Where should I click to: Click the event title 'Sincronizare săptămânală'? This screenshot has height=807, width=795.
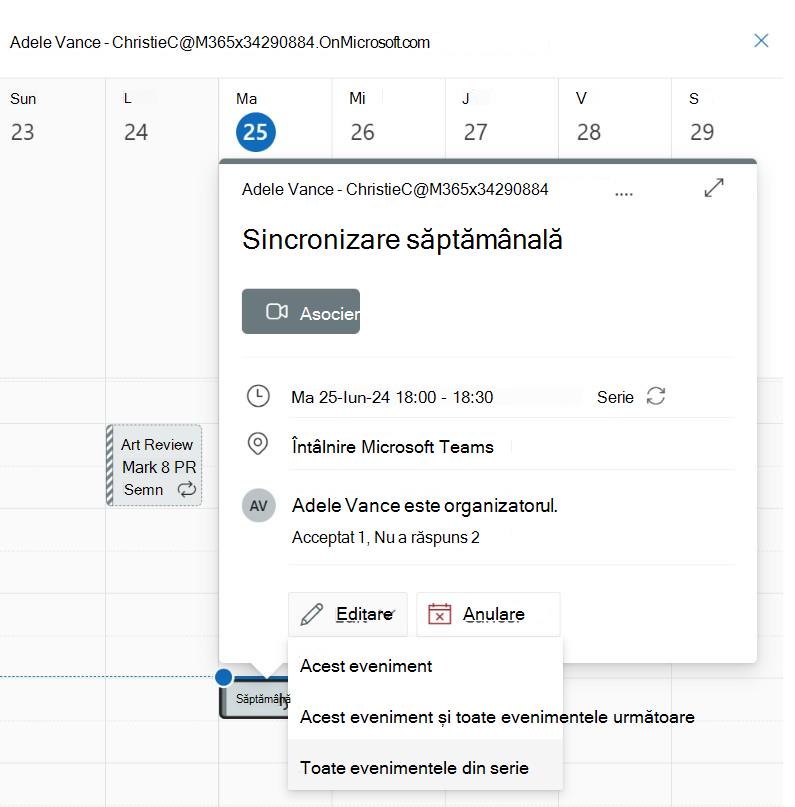click(x=402, y=240)
